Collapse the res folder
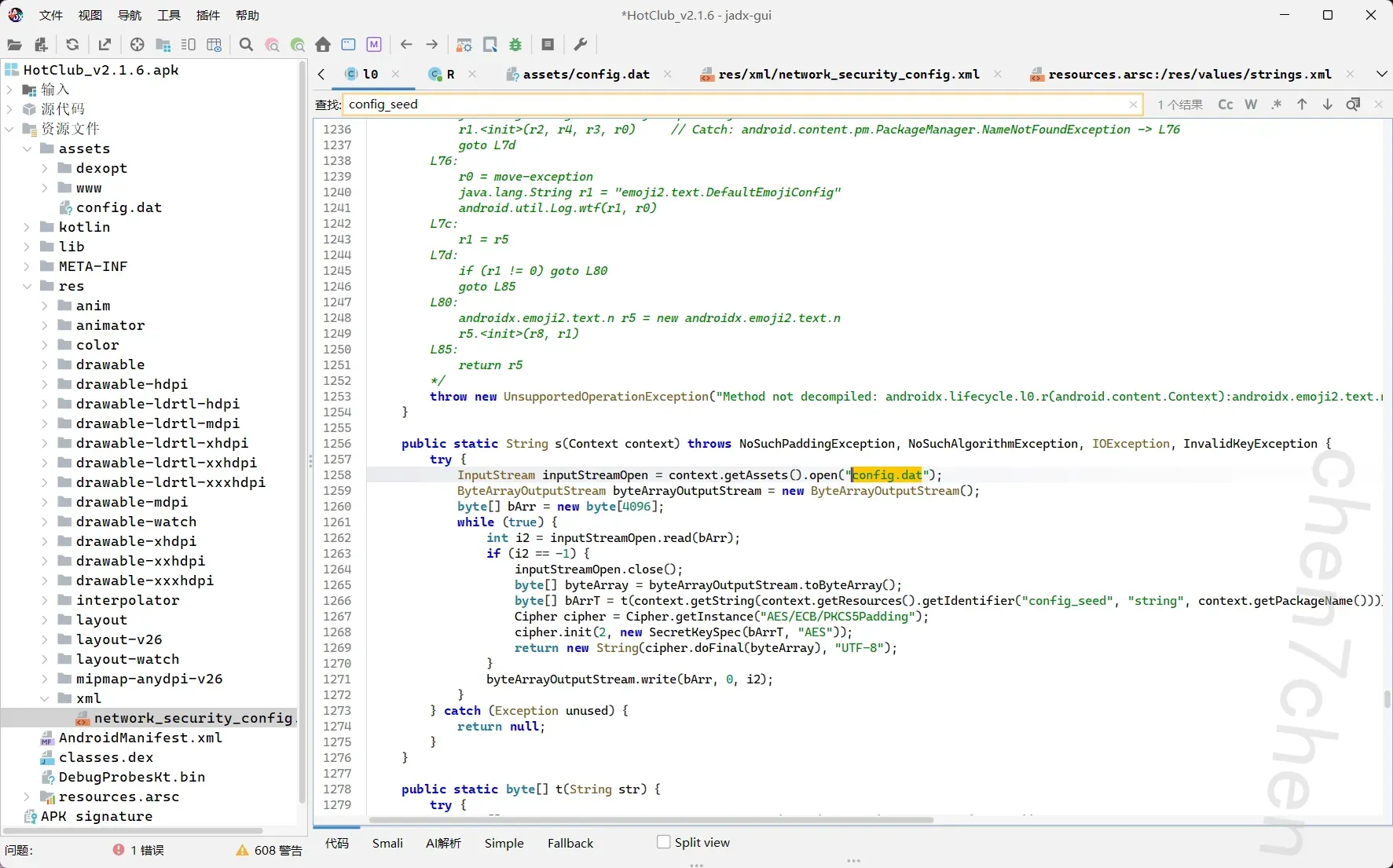 point(27,286)
